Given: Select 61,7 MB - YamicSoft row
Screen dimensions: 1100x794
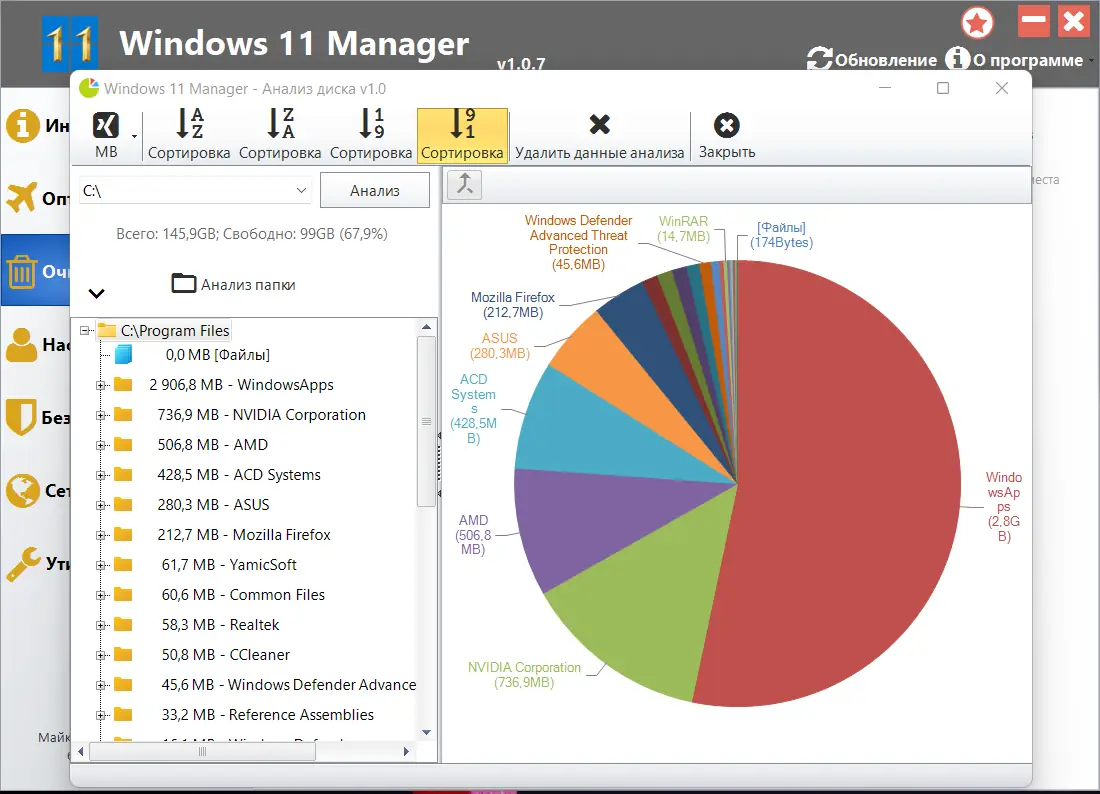Looking at the screenshot, I should click(x=229, y=565).
